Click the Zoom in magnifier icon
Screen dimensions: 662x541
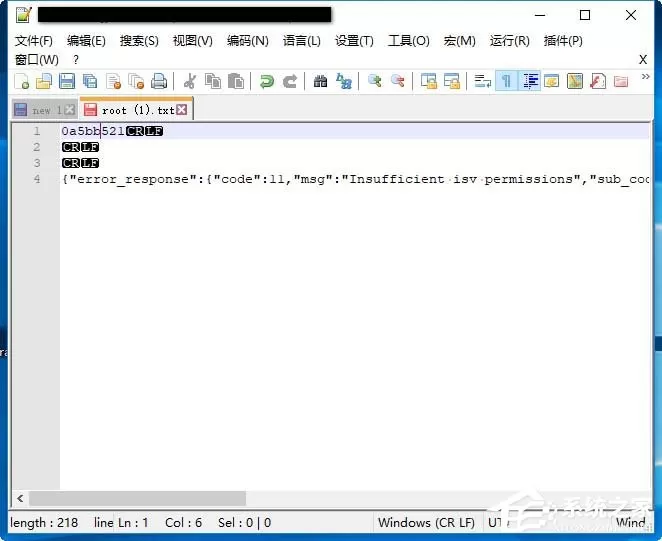tap(374, 81)
